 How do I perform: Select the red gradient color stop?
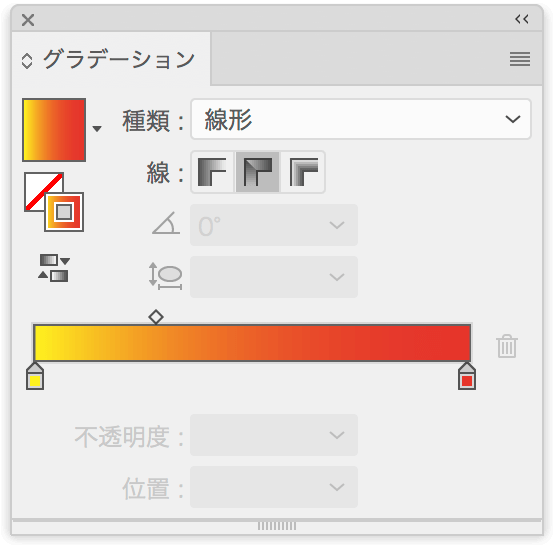(x=467, y=377)
